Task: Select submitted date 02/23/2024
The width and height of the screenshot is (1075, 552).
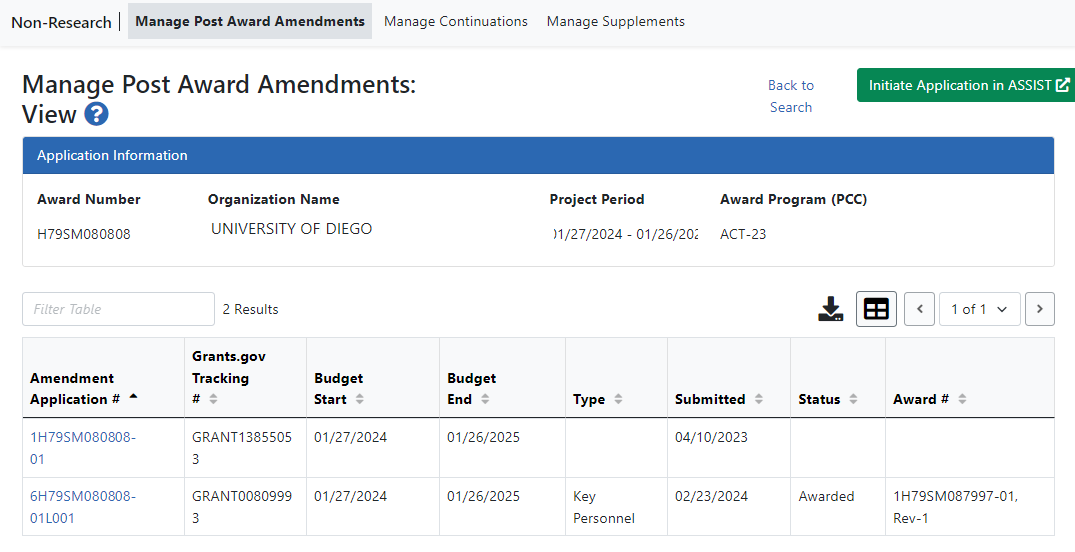Action: [711, 496]
